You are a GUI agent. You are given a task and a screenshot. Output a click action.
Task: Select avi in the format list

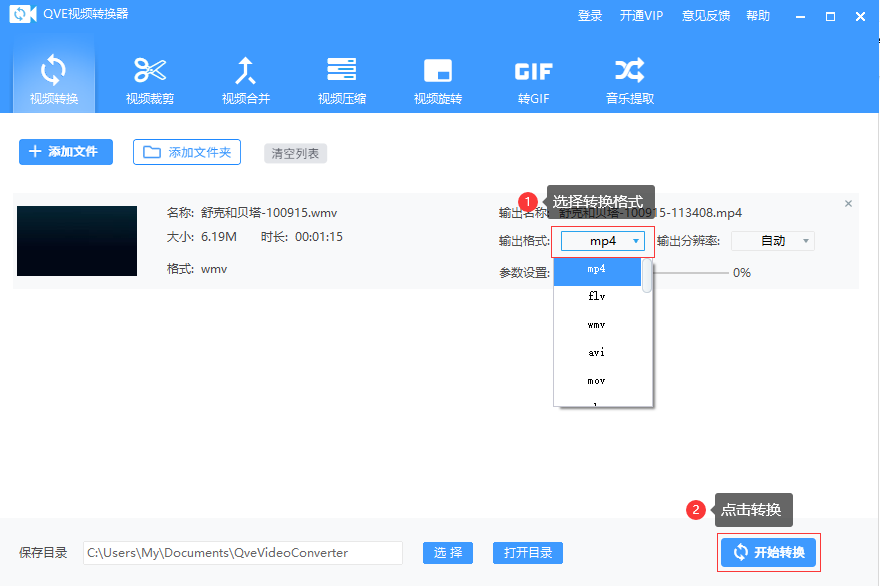pyautogui.click(x=597, y=352)
